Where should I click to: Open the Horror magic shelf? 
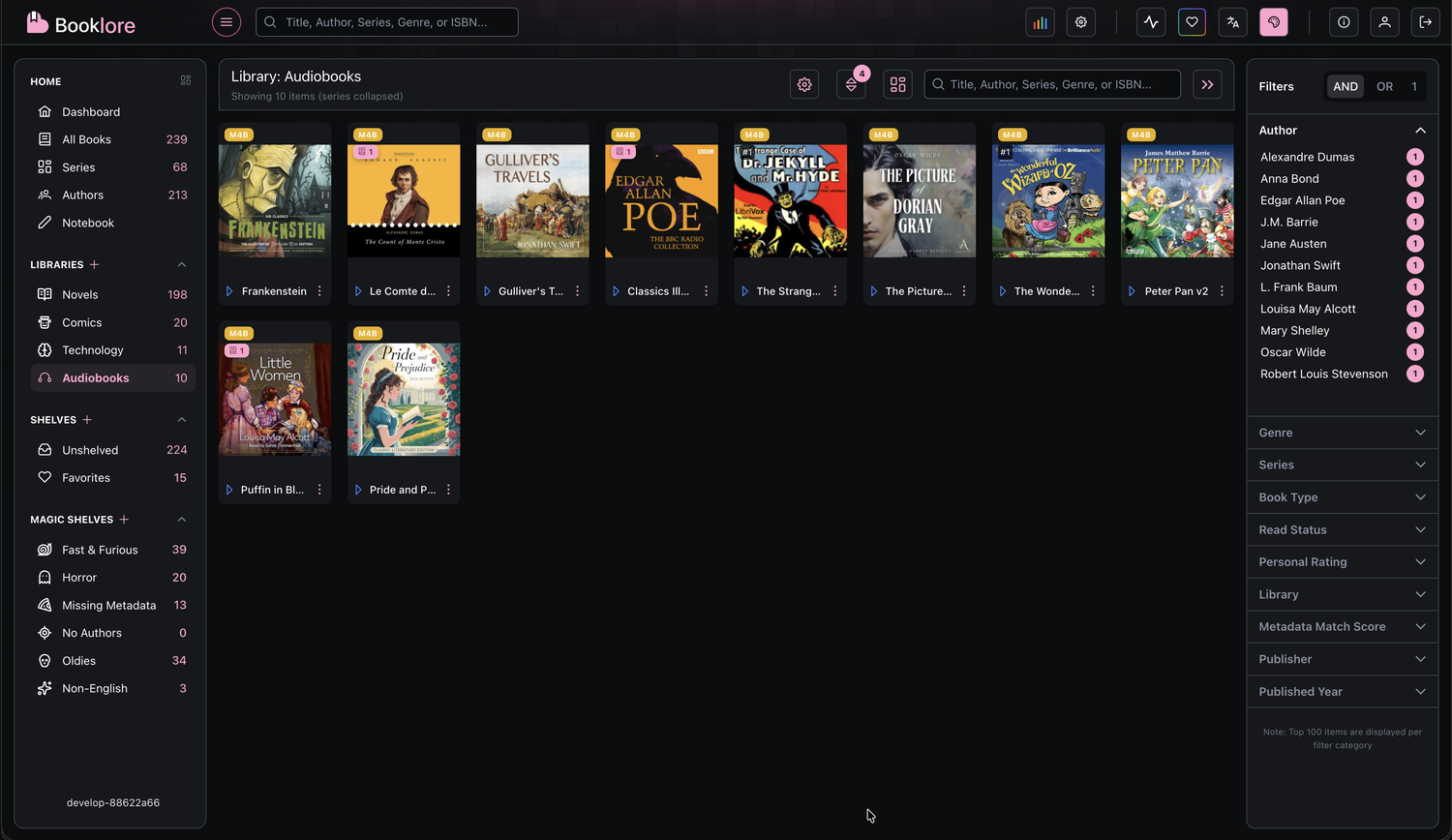point(112,578)
